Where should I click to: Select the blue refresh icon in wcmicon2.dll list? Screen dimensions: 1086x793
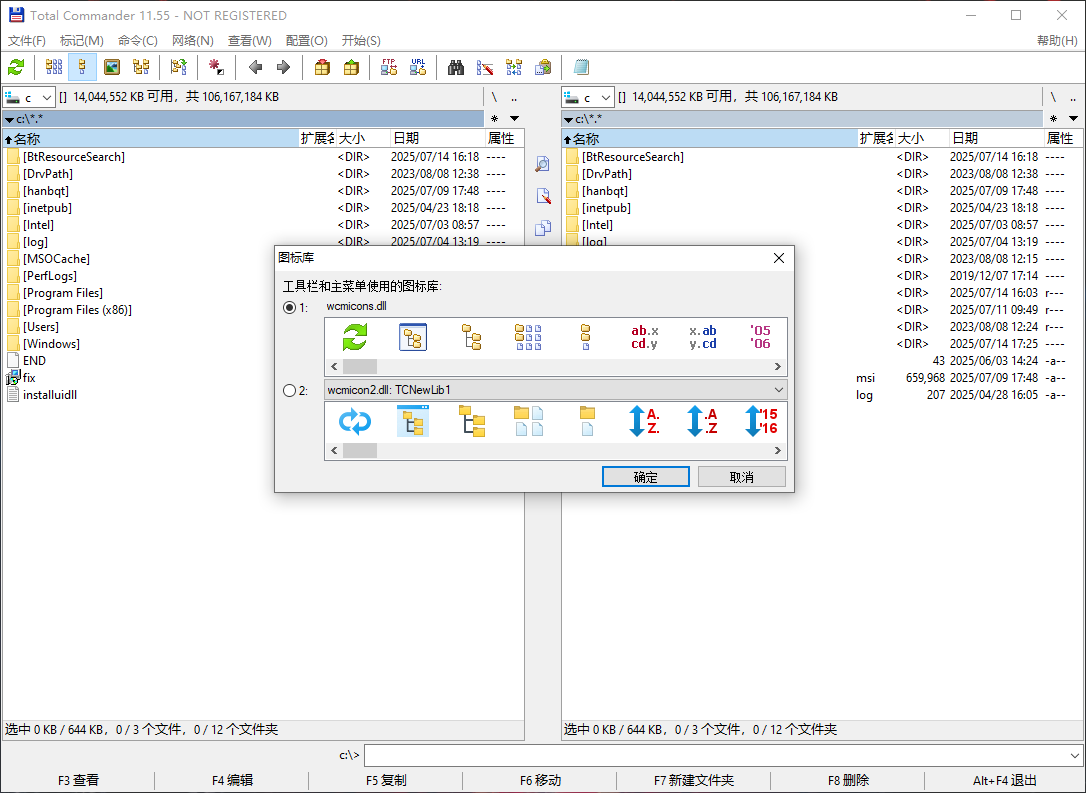355,421
